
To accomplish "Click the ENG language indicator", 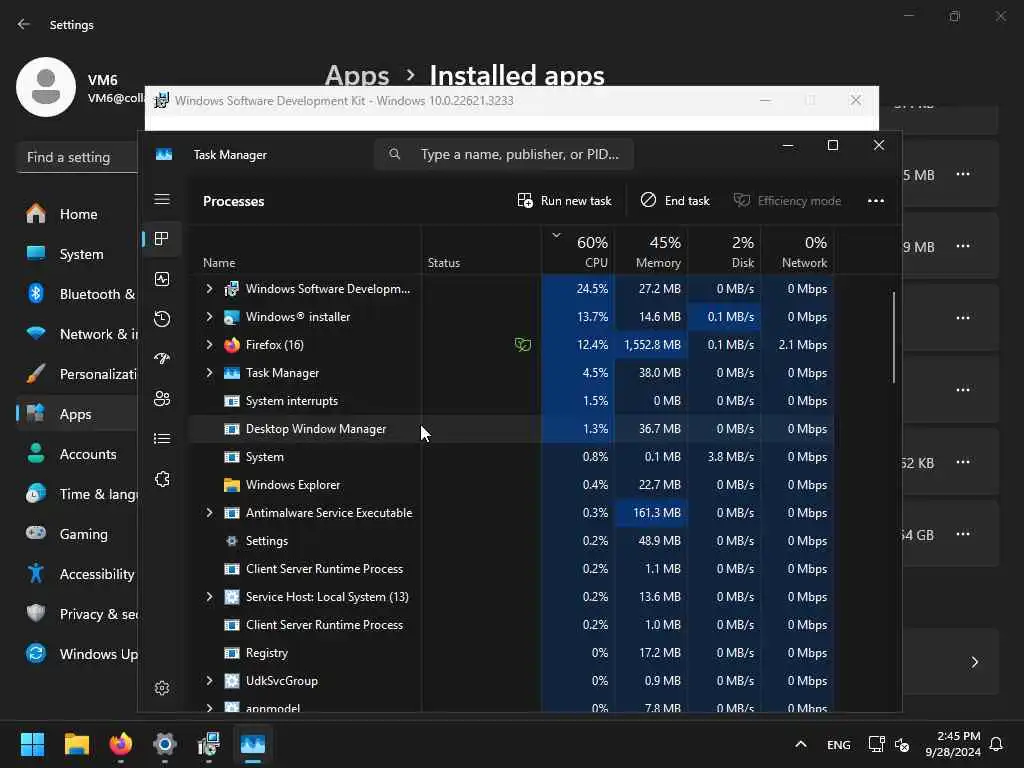I will (839, 744).
